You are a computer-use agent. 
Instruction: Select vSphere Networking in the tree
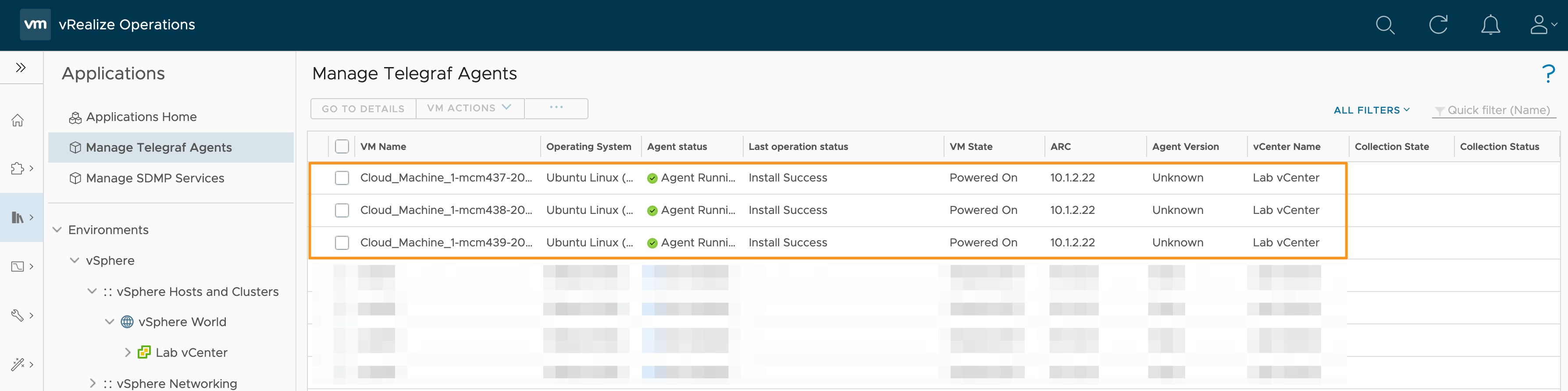177,383
